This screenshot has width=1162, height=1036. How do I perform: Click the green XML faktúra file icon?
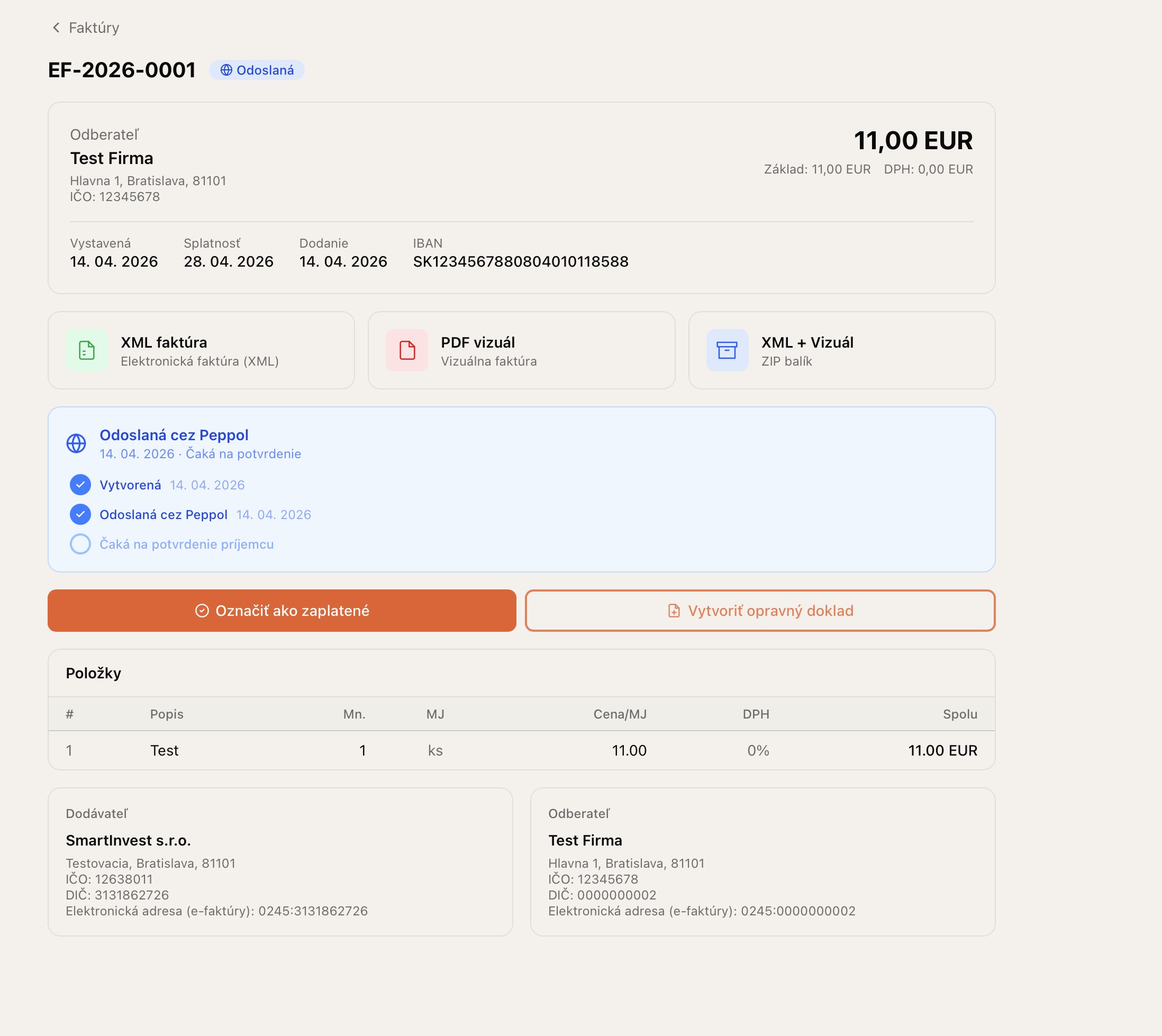87,350
